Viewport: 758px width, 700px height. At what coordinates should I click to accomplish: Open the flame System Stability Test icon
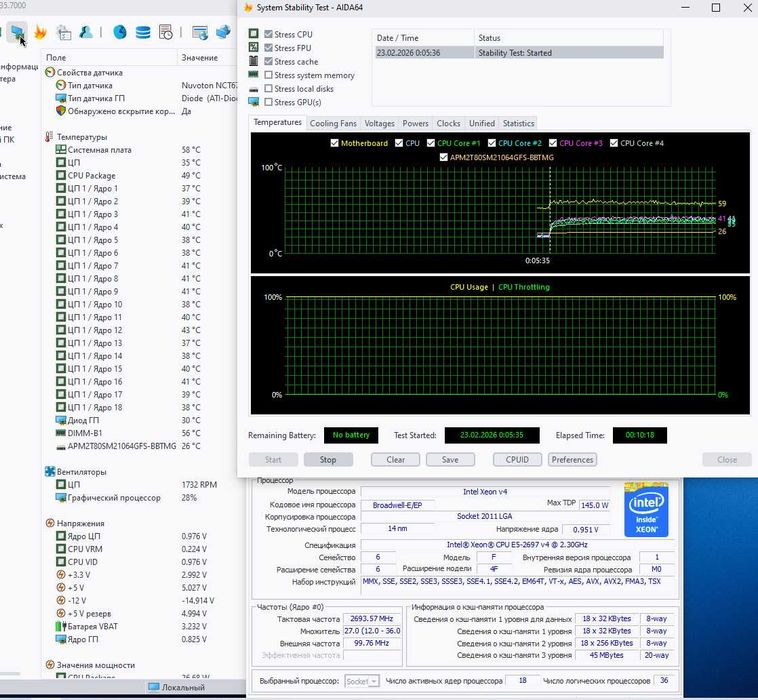tap(40, 32)
